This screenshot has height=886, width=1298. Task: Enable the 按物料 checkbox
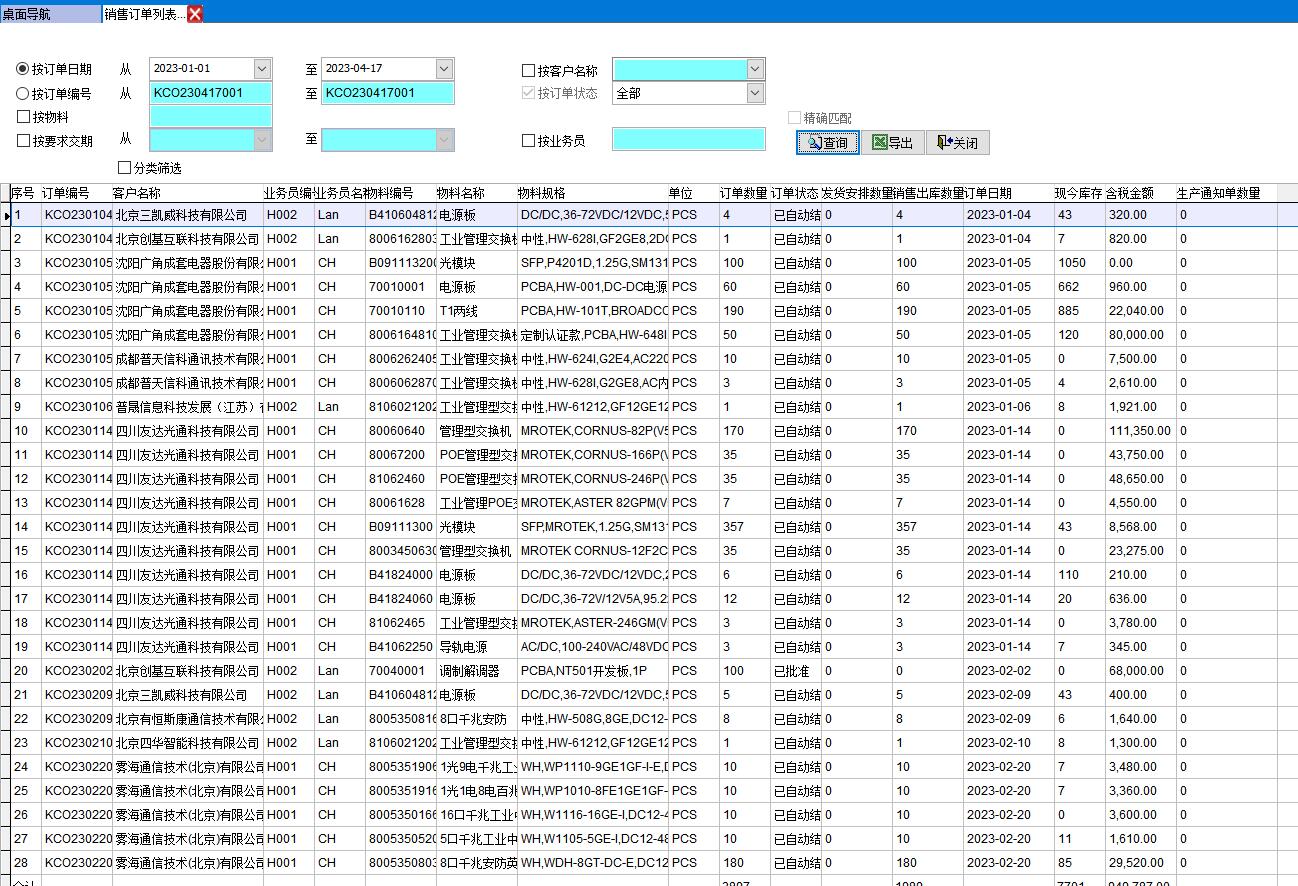pos(23,117)
